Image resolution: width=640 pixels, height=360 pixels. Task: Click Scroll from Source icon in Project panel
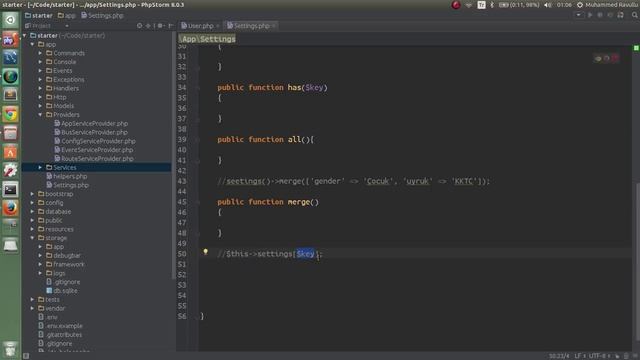140,26
